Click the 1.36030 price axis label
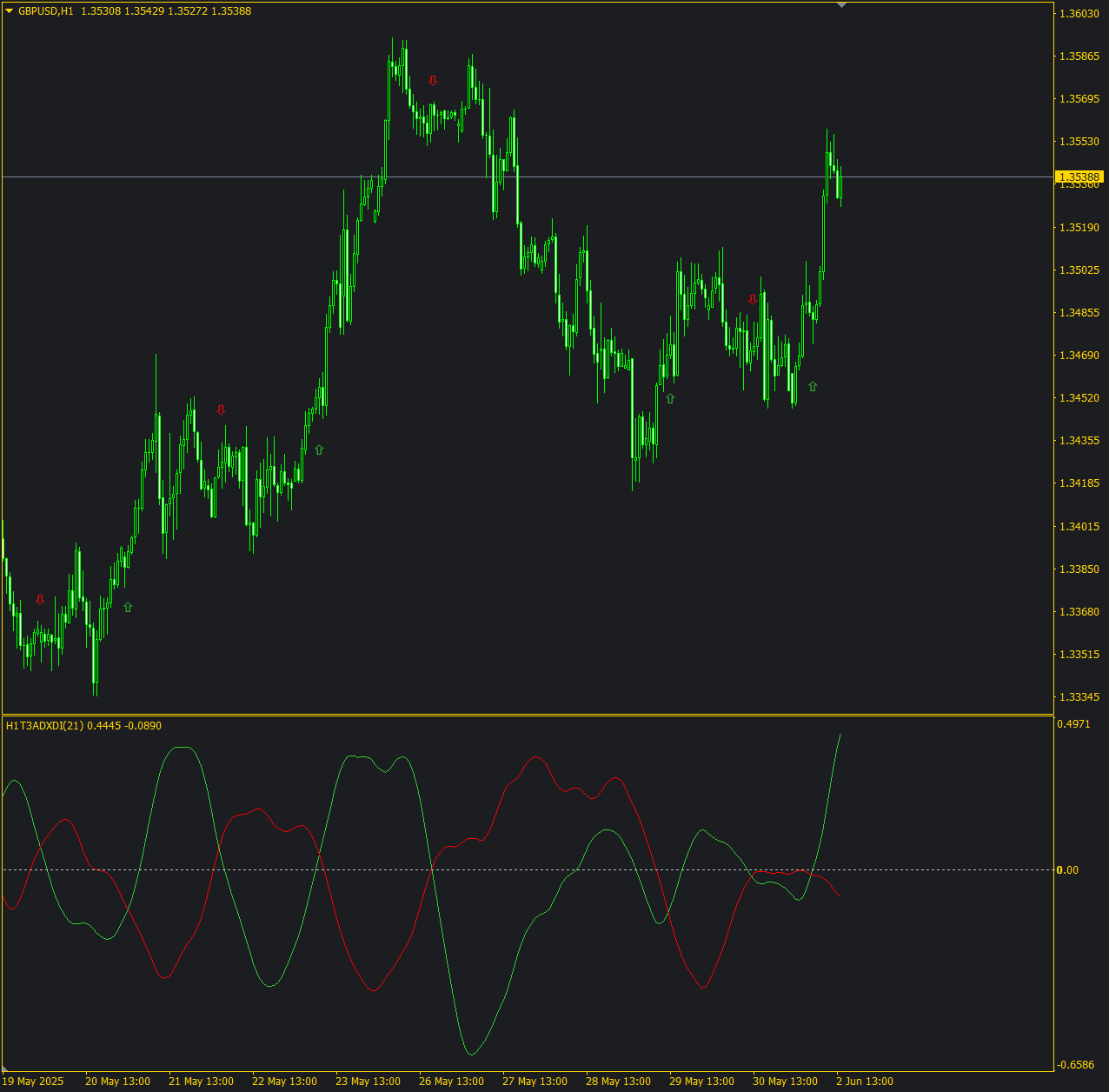This screenshot has width=1109, height=1092. click(1079, 13)
